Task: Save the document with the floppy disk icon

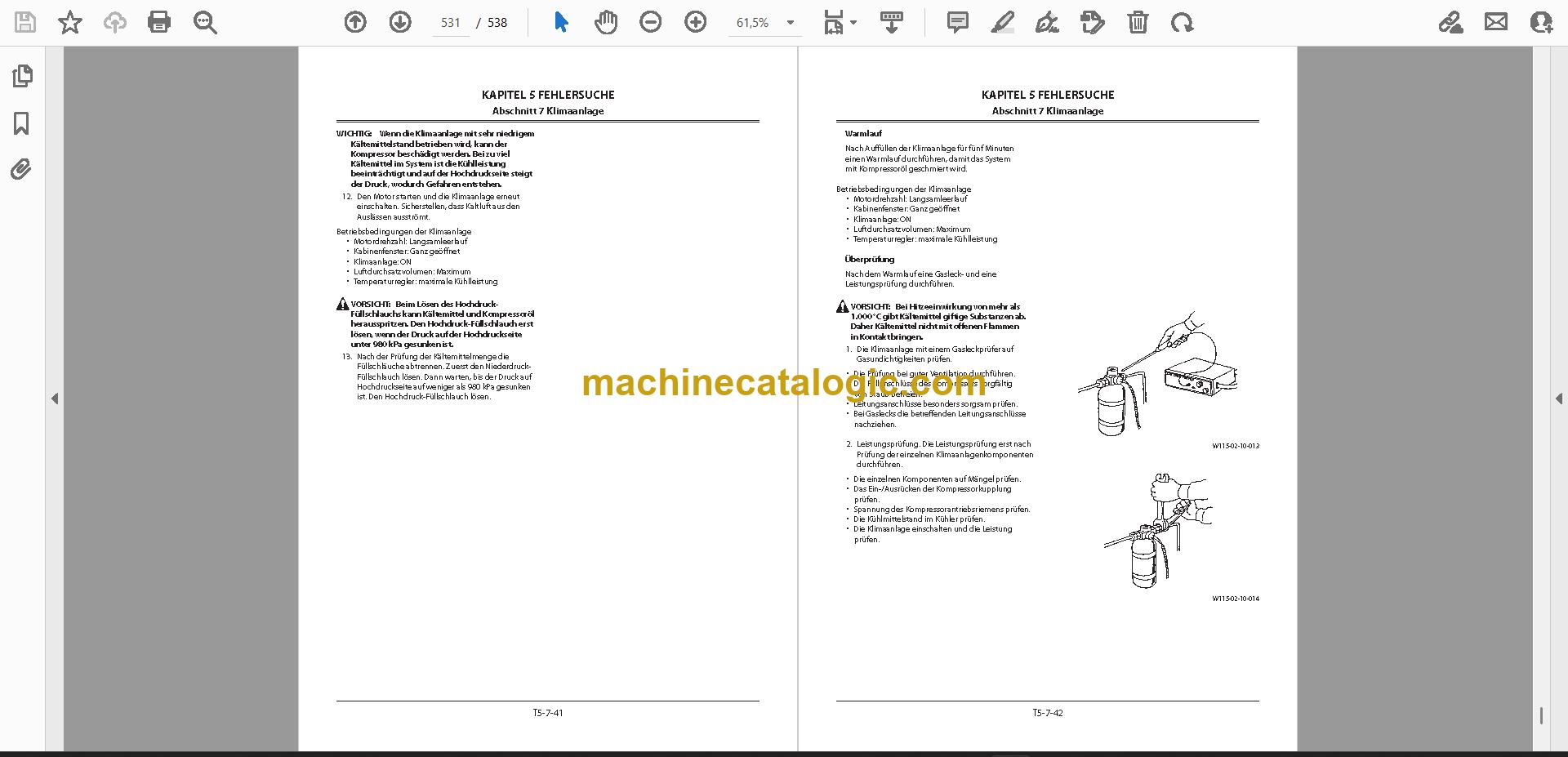Action: [x=25, y=22]
